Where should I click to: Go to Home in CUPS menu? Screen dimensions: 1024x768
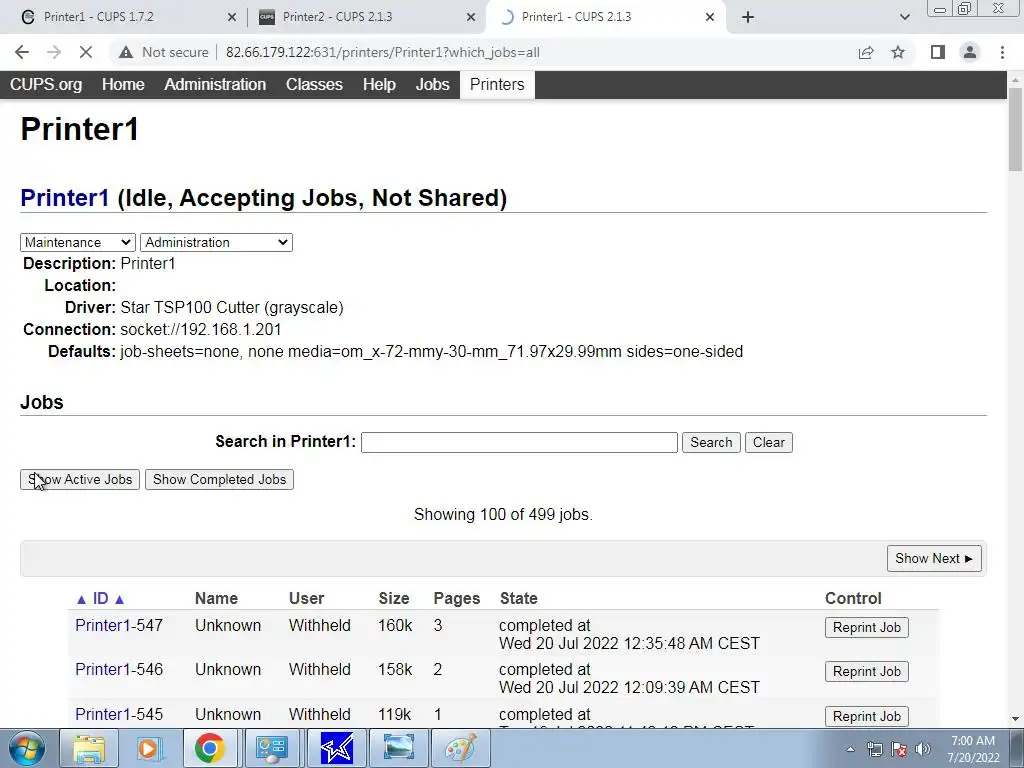tap(123, 84)
